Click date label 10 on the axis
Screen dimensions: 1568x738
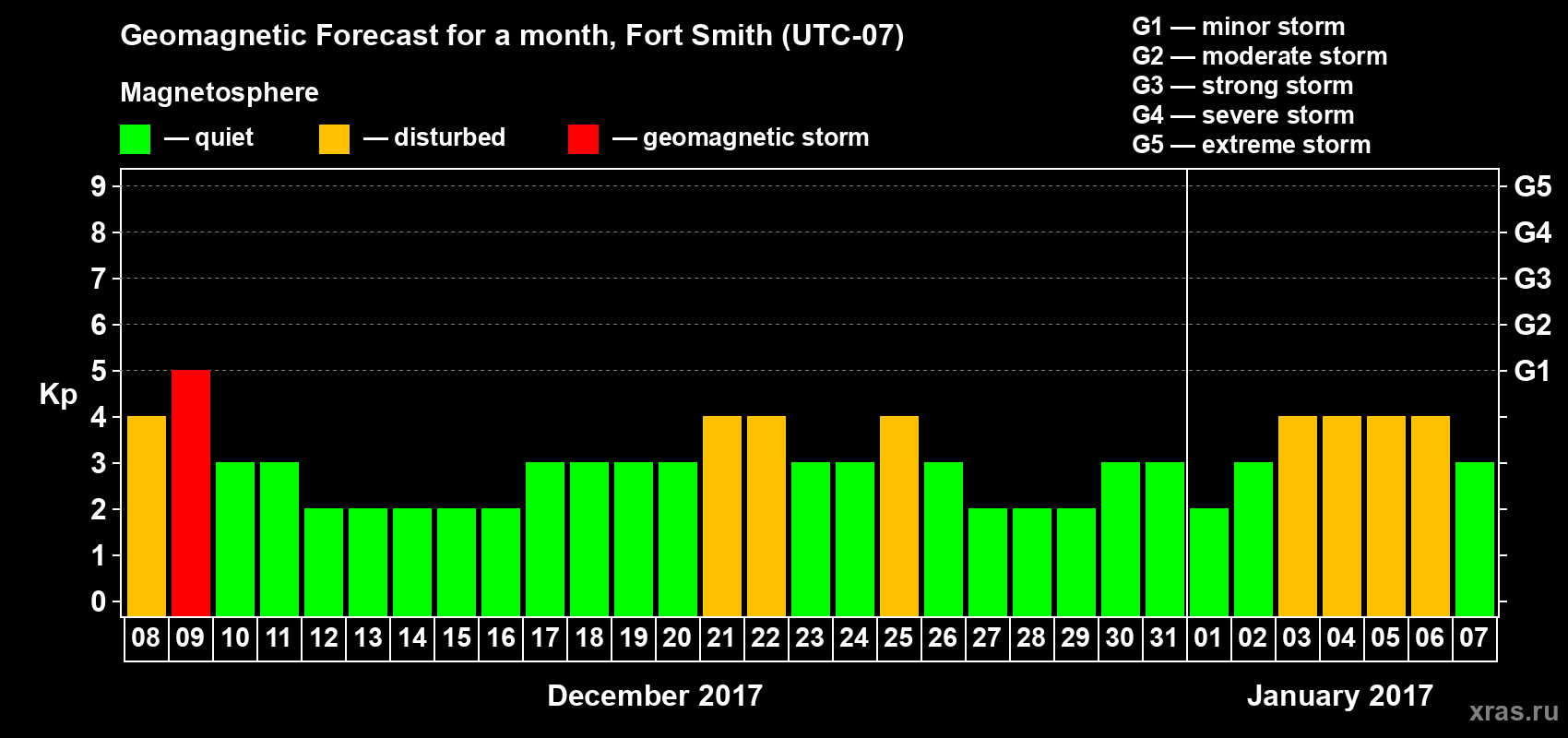click(234, 637)
